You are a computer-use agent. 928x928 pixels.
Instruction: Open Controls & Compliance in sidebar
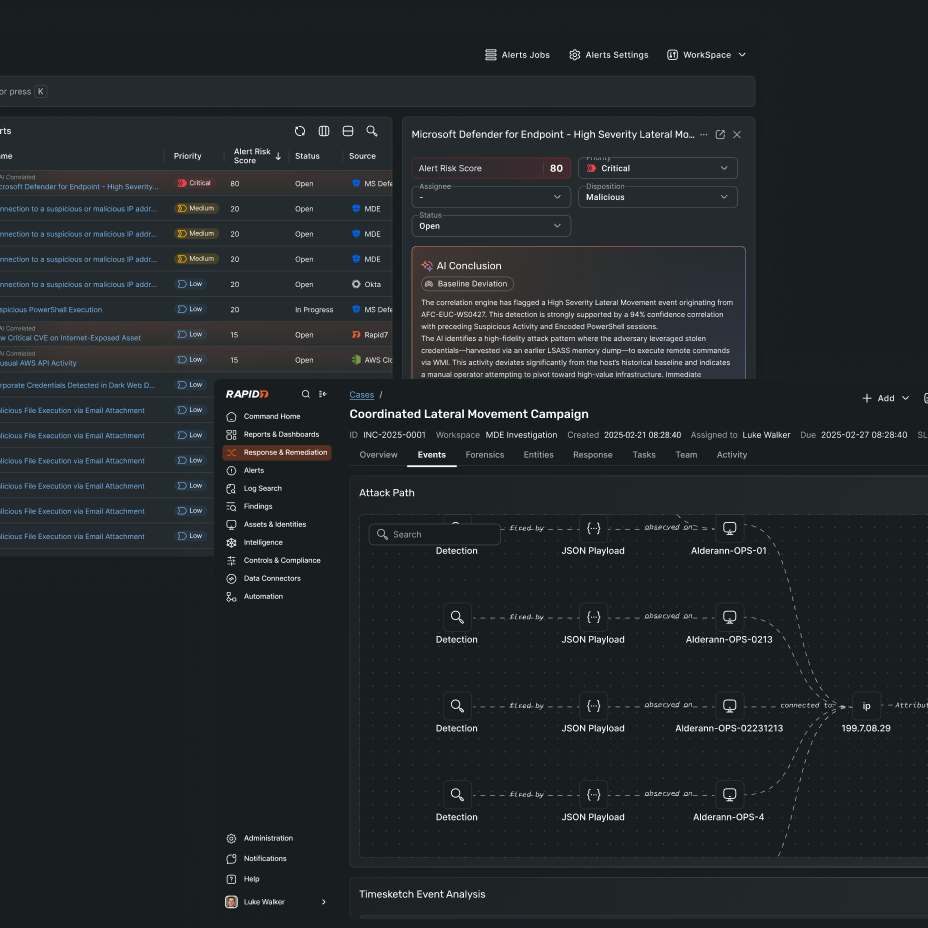point(277,561)
